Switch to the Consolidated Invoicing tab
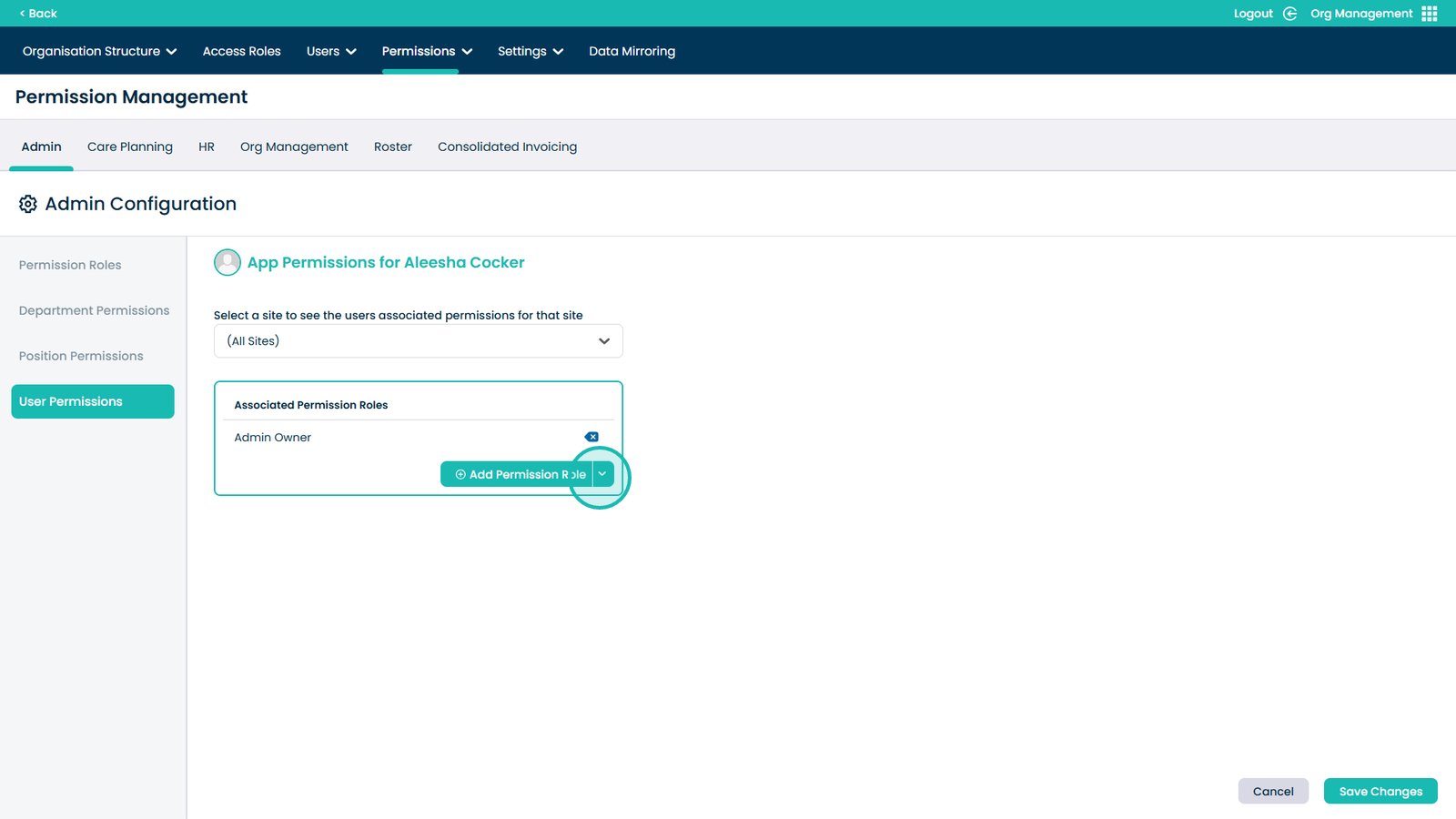Screen dimensions: 1456x819 [x=507, y=147]
